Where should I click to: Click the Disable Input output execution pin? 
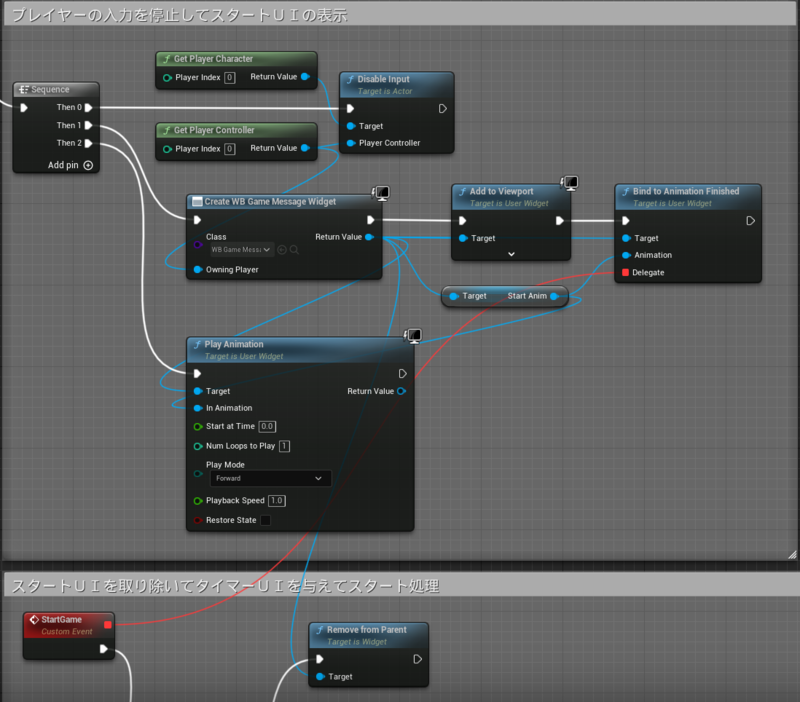(442, 109)
